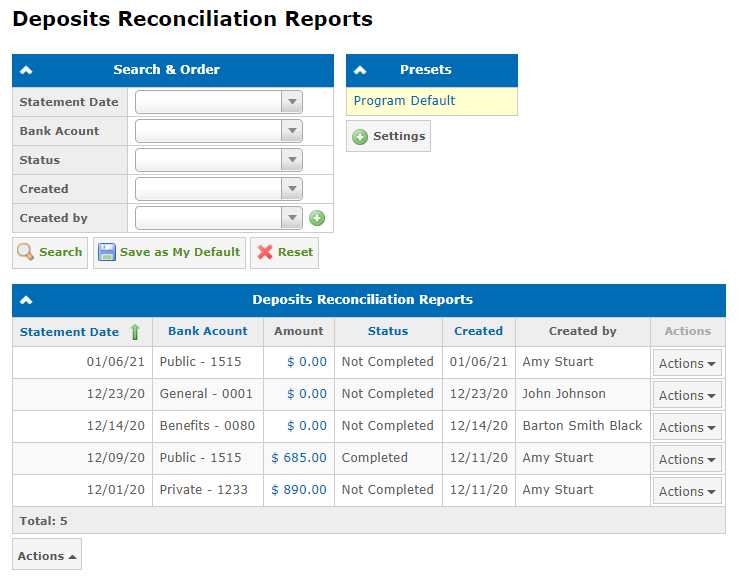
Task: Open the $ 0.00 amount for Benefits - 0080
Action: click(307, 426)
